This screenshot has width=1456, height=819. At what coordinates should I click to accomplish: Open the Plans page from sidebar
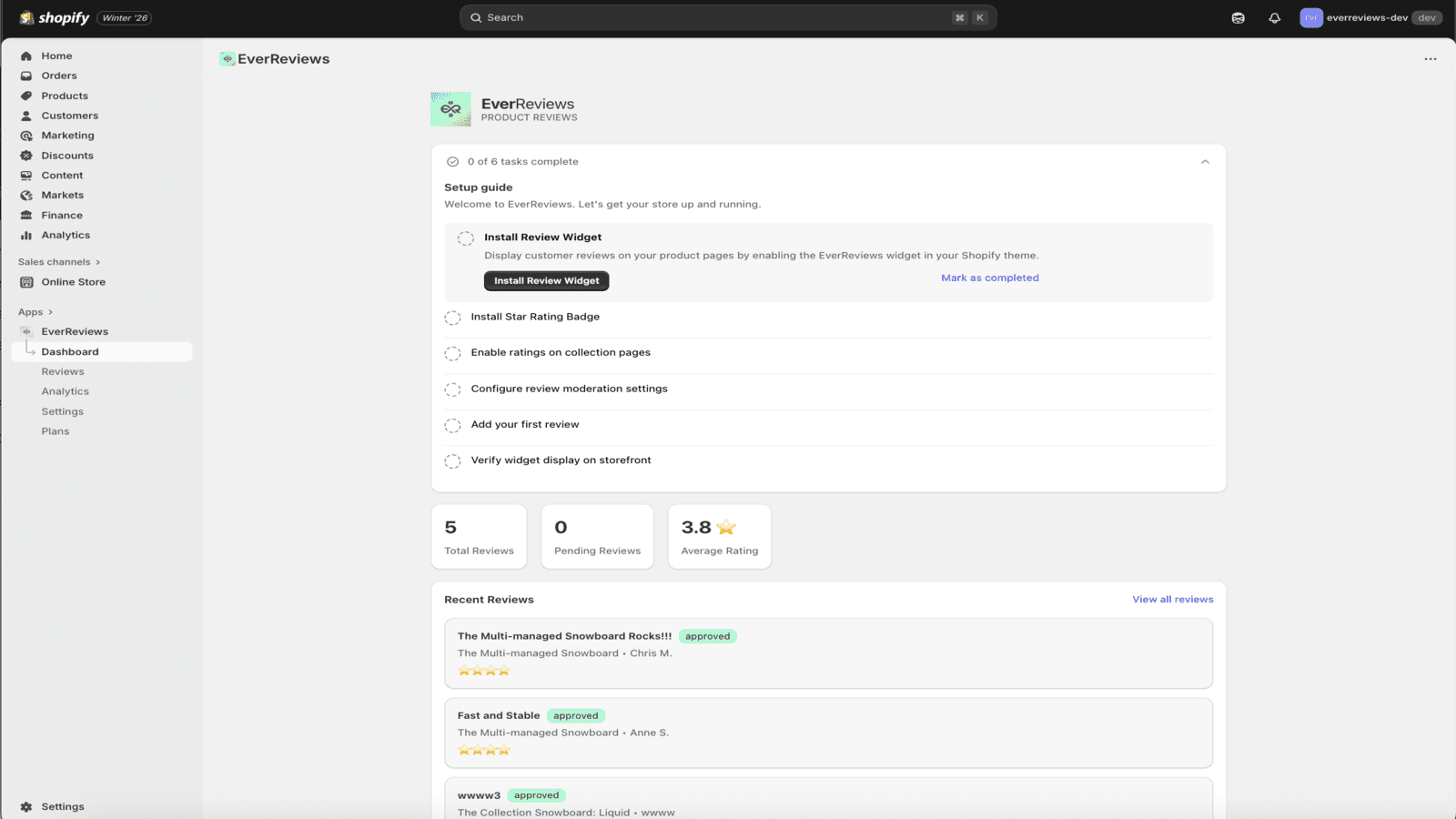[55, 430]
